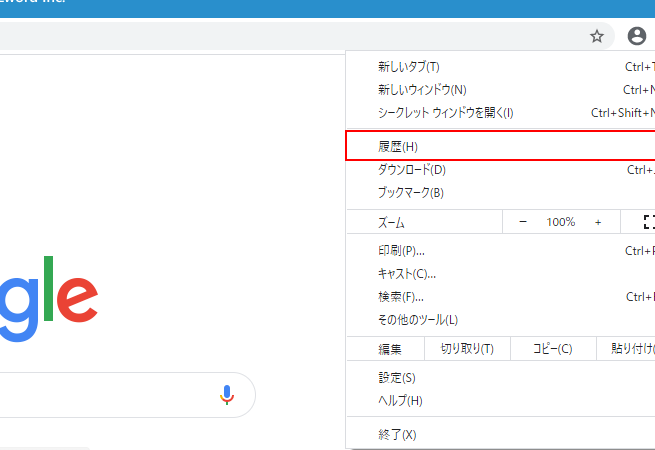Choose 印刷(P)... from the menu
655x450 pixels.
pos(401,251)
